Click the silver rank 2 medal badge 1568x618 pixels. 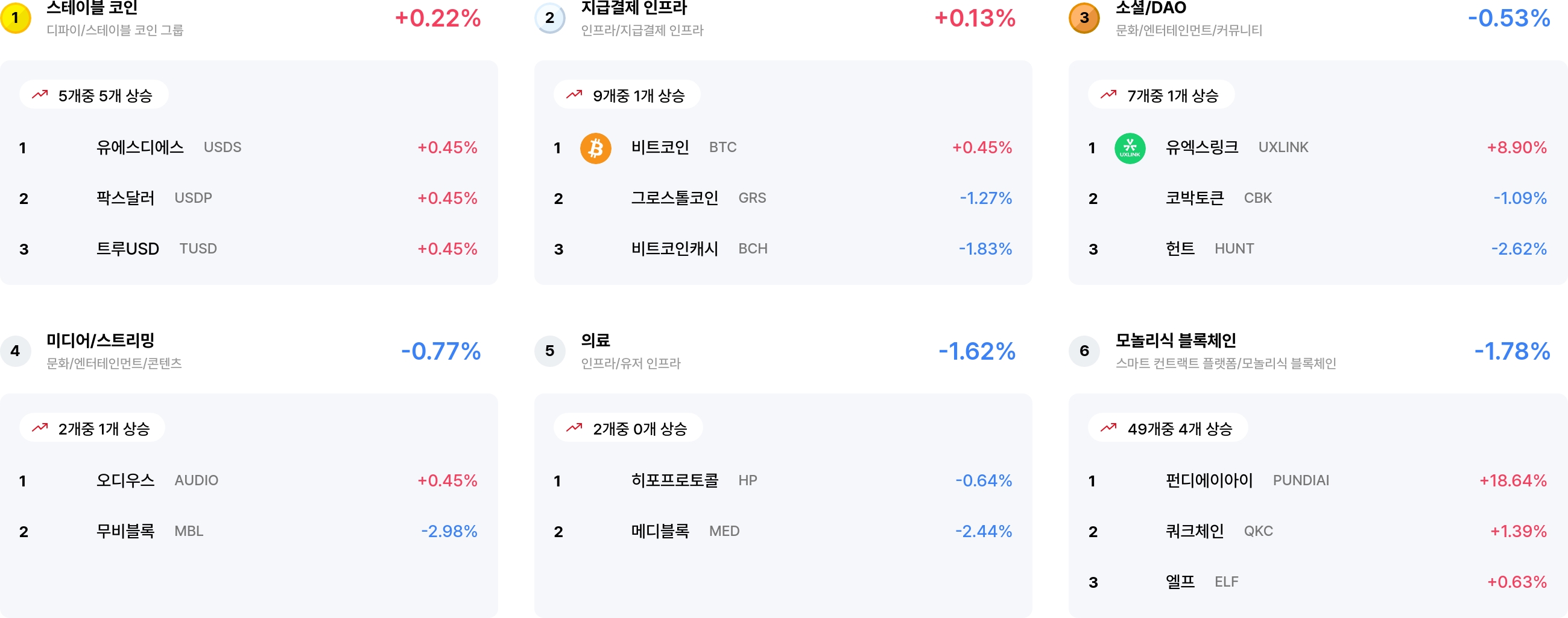pos(549,18)
